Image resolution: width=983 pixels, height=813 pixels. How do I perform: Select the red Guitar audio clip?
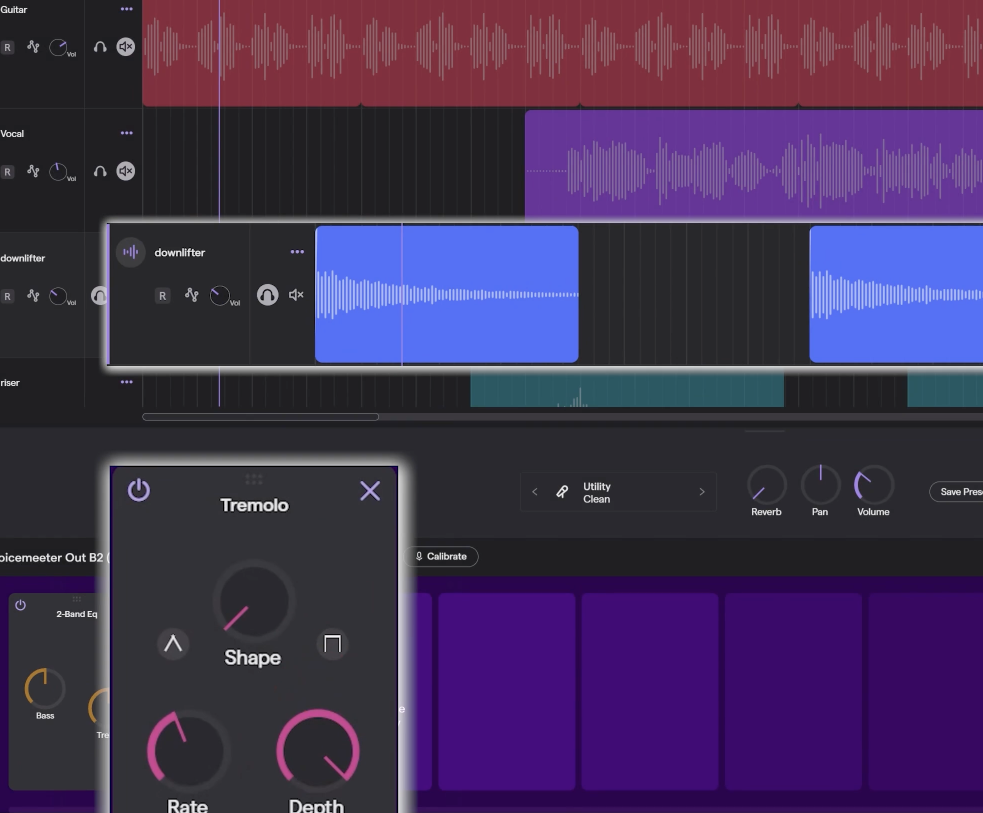coord(562,53)
